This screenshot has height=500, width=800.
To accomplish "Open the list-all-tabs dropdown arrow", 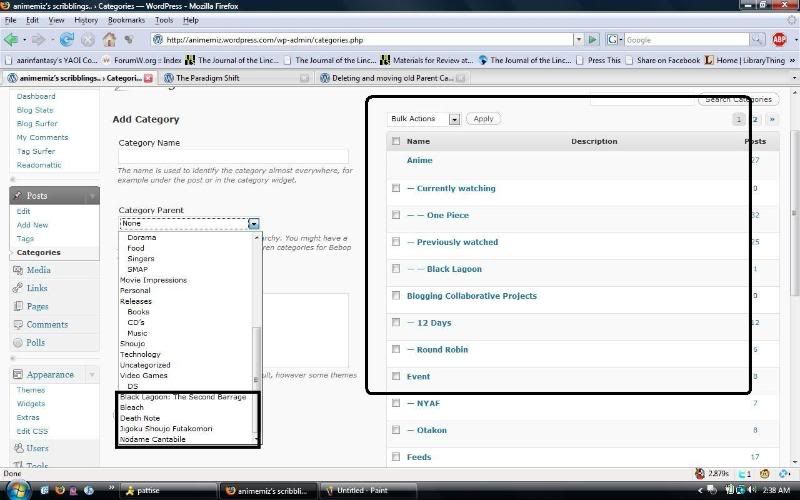I will [794, 78].
